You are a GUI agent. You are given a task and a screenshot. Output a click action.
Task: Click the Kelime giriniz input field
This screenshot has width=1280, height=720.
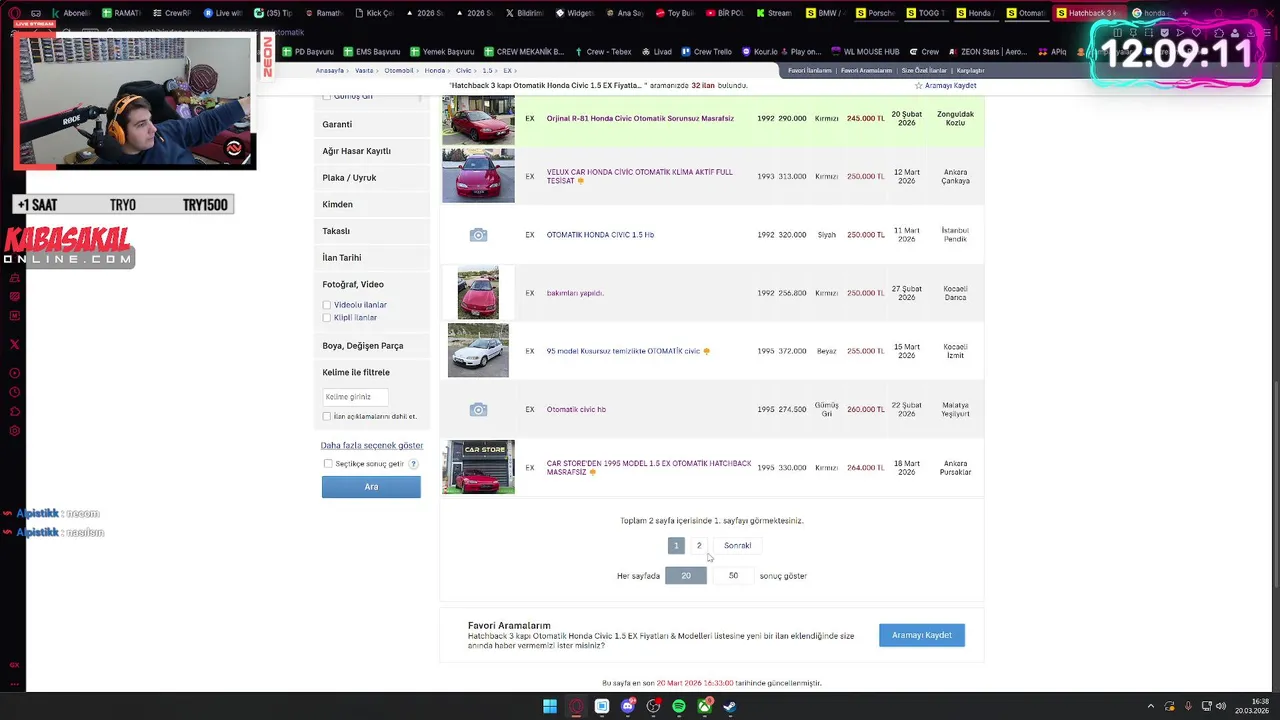355,397
